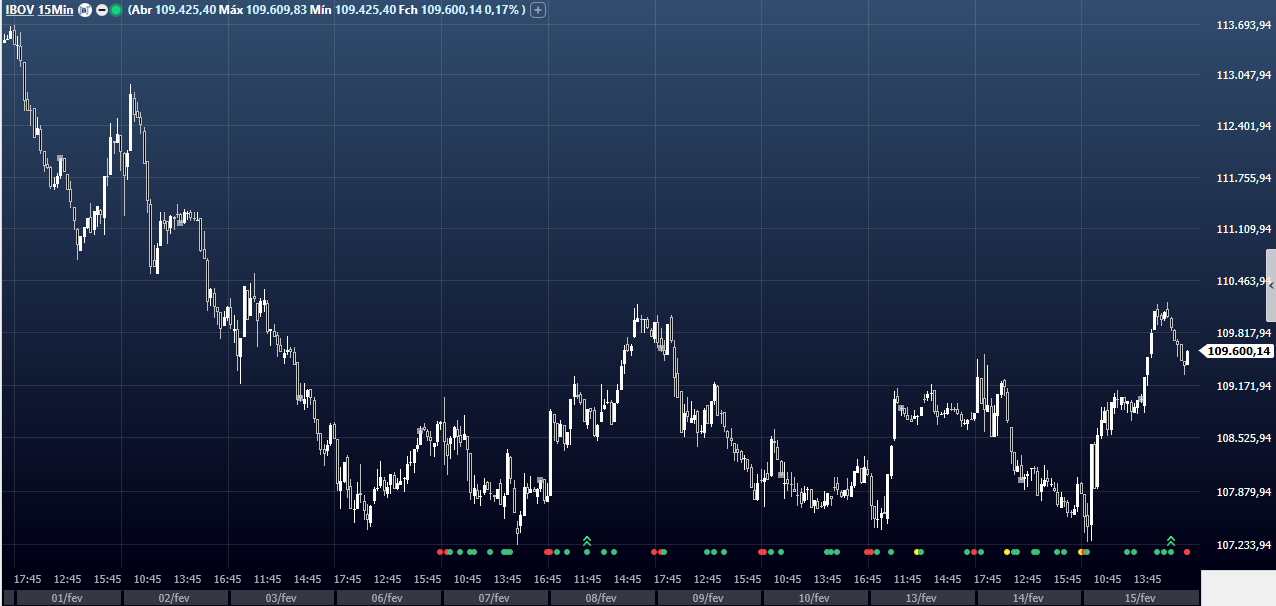Click the green double-arrow marker on 08/fev
The width and height of the screenshot is (1276, 606).
(587, 541)
